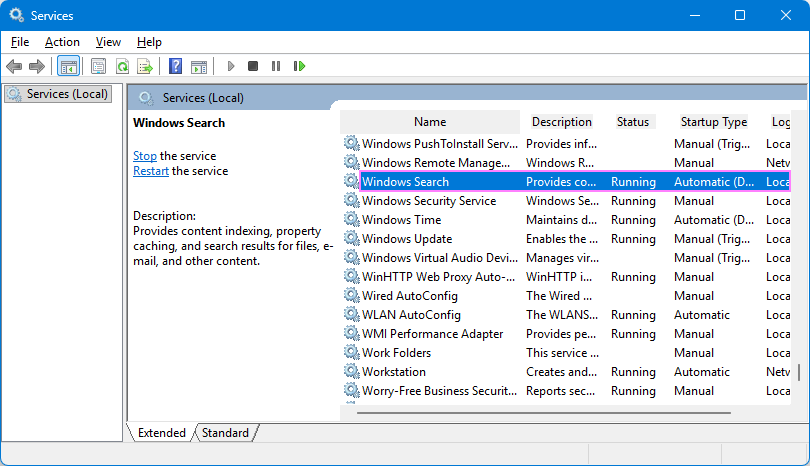The height and width of the screenshot is (466, 810).
Task: Click the Start Service play icon
Action: coord(231,66)
